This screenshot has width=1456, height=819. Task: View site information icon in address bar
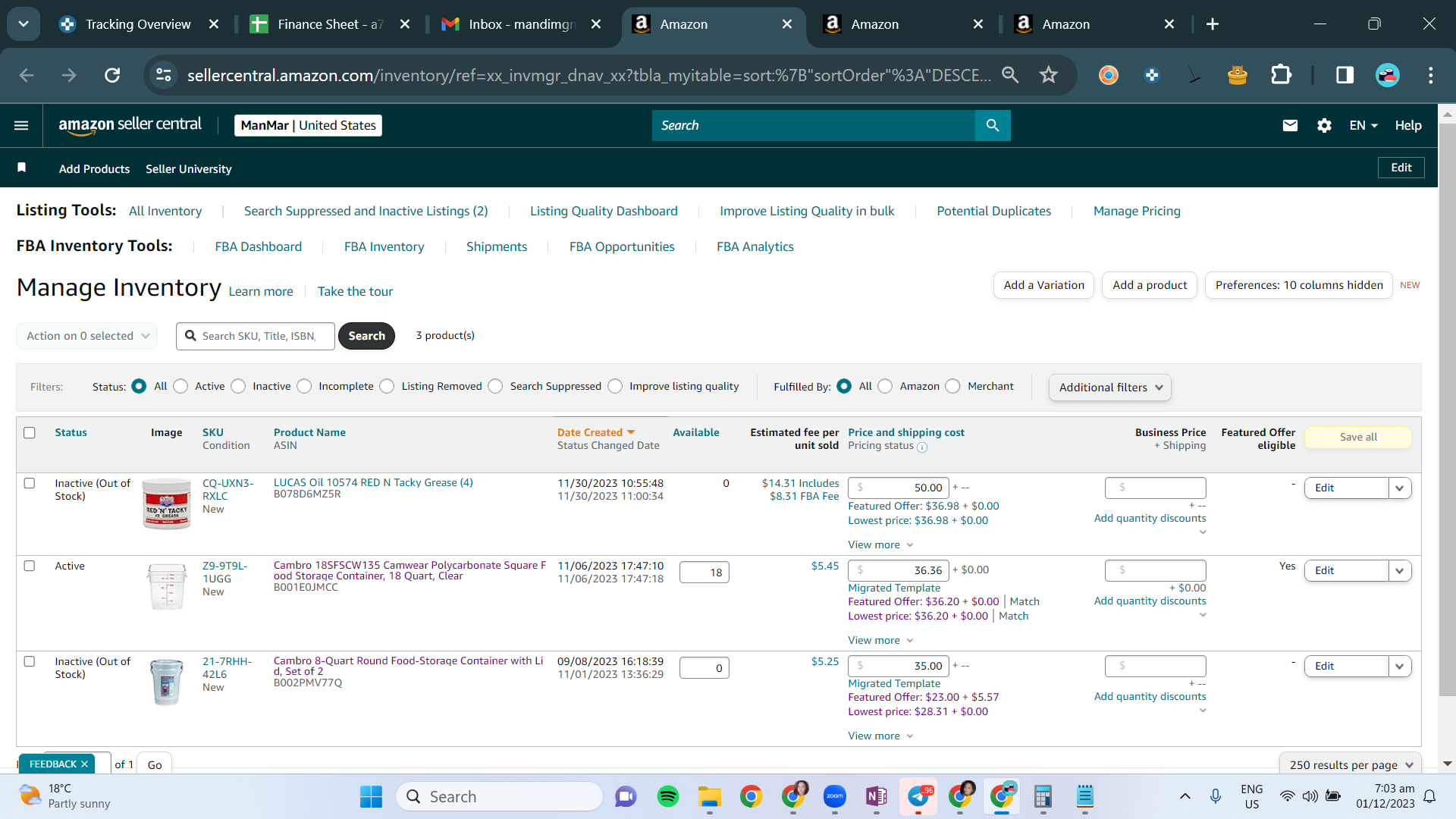pyautogui.click(x=164, y=75)
